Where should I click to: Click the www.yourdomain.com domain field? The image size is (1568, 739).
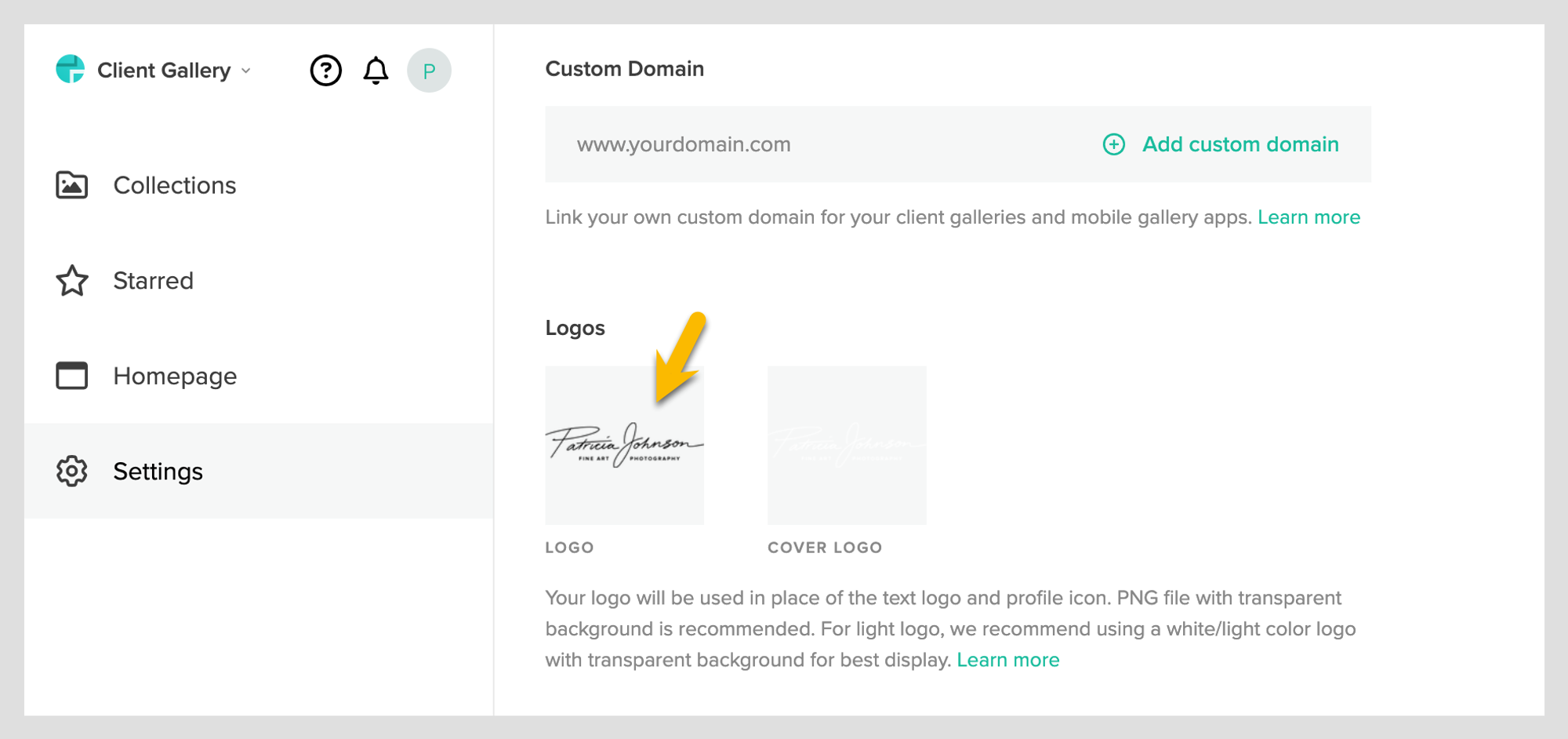pos(684,145)
